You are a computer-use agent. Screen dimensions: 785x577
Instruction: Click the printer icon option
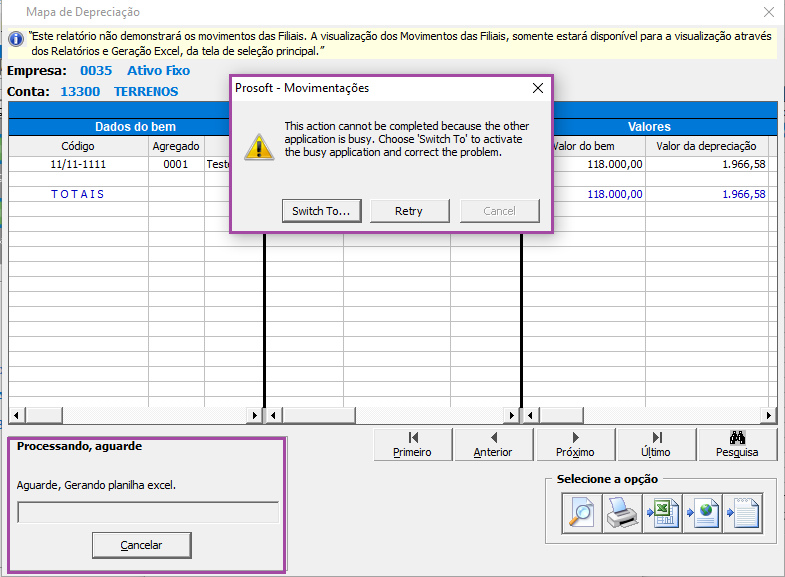(x=622, y=513)
